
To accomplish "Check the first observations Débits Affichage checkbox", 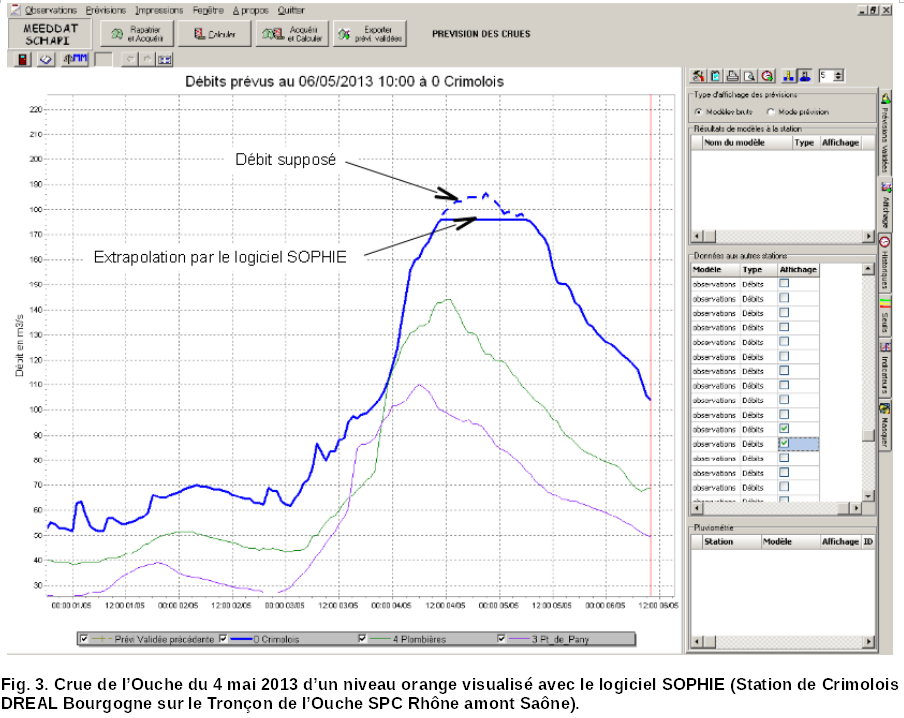I will point(784,283).
